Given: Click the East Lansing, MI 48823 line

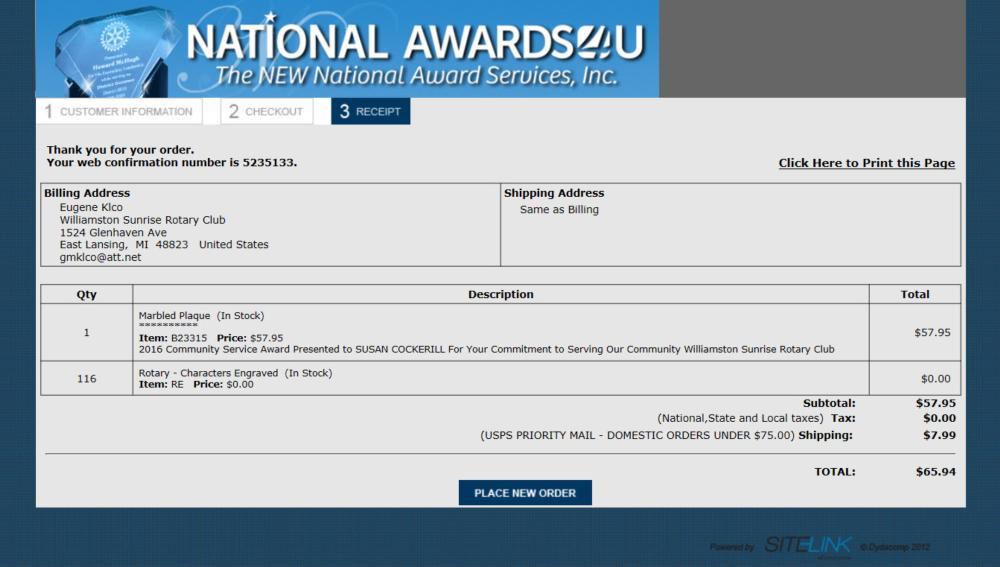Looking at the screenshot, I should [x=164, y=244].
